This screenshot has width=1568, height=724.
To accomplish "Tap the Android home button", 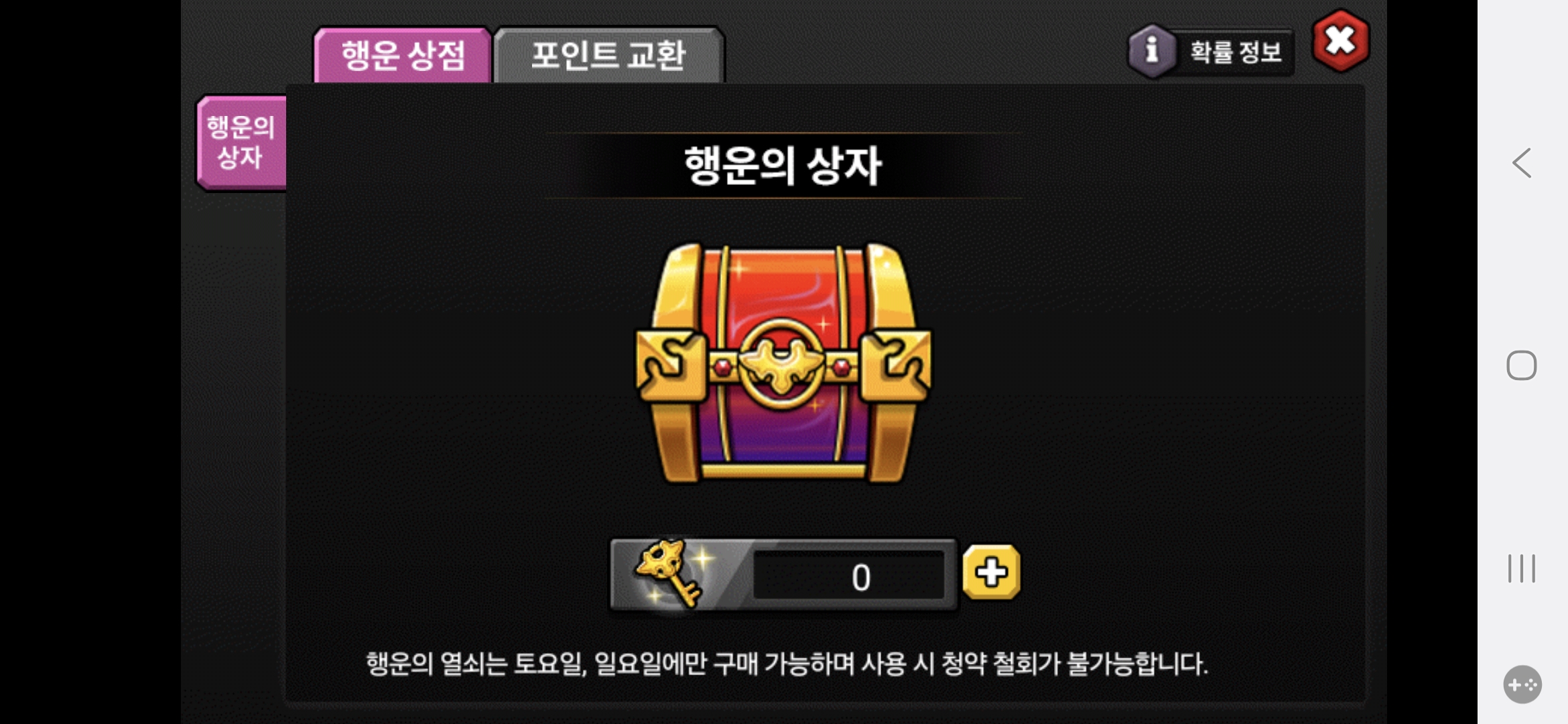I will [1522, 365].
